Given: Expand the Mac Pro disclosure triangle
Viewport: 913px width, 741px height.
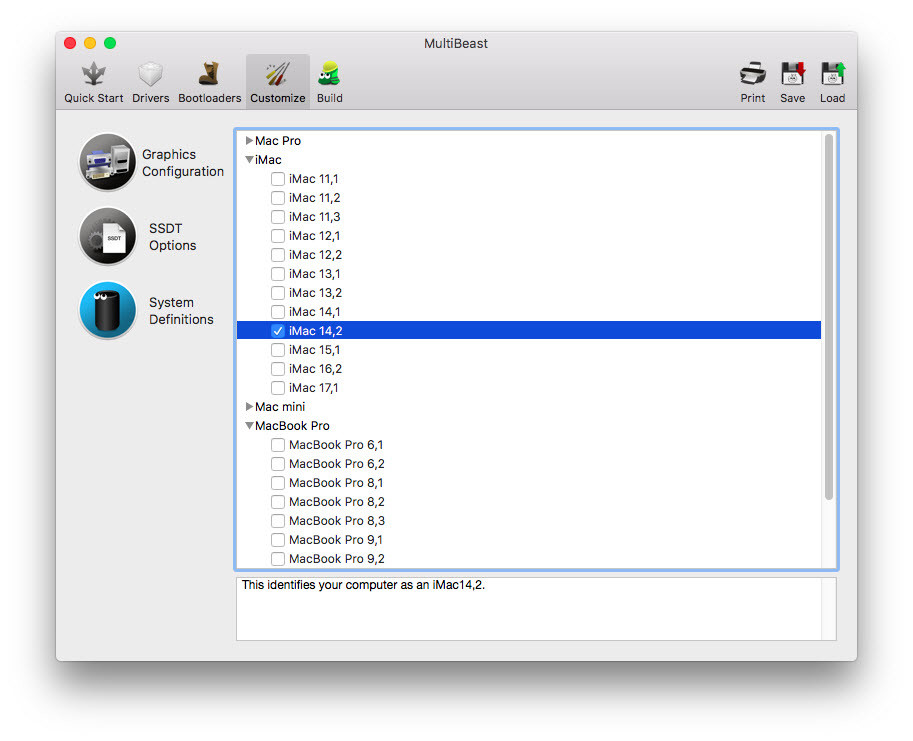Looking at the screenshot, I should tap(249, 140).
